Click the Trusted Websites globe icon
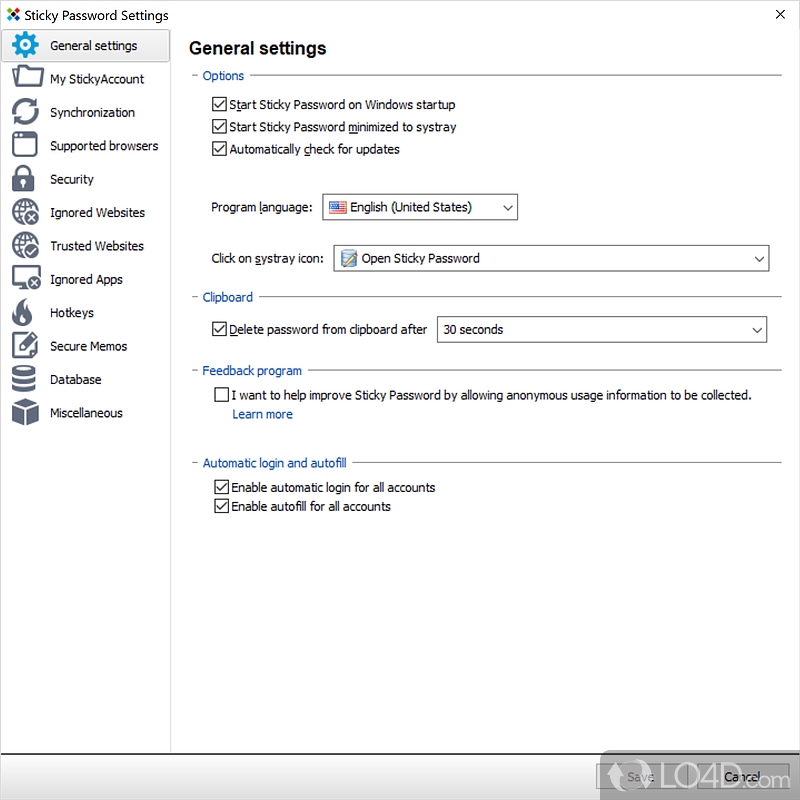 pyautogui.click(x=26, y=245)
